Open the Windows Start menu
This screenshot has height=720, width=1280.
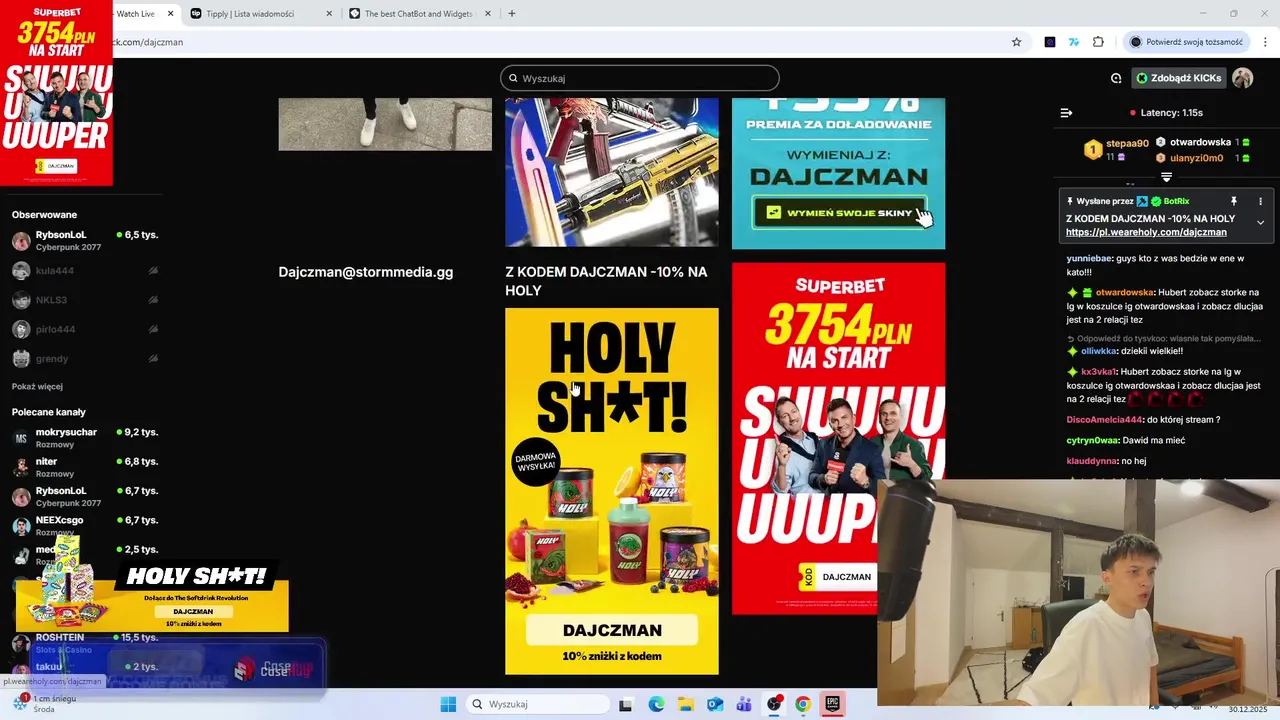pos(448,704)
